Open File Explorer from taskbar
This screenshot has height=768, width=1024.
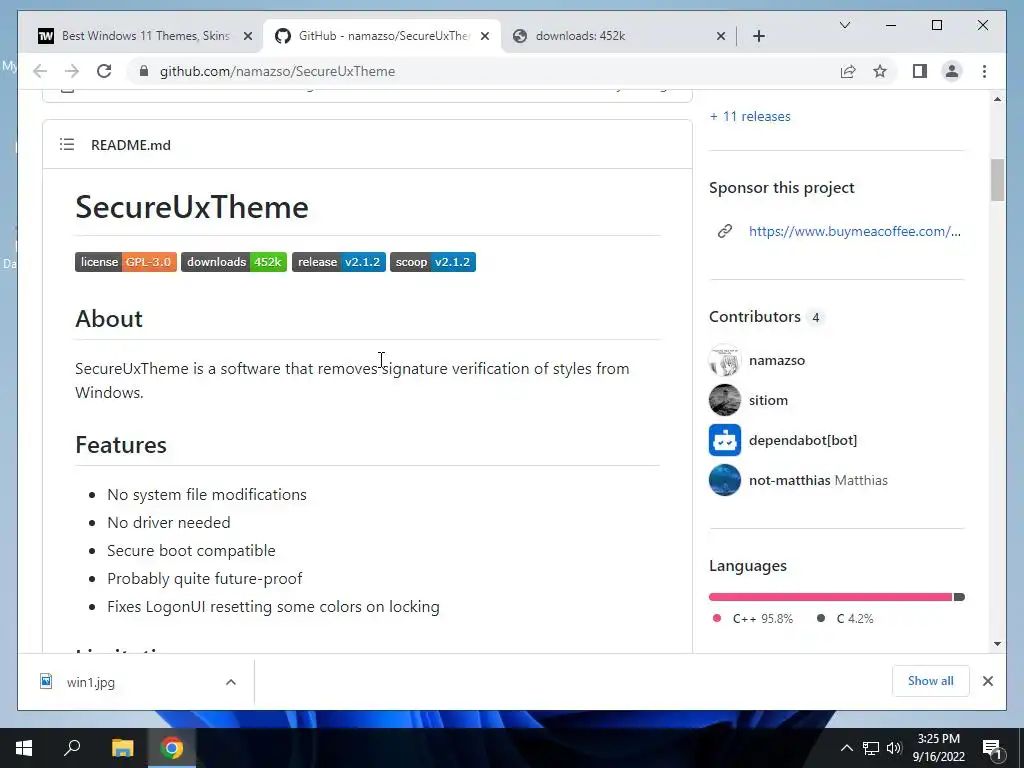[122, 748]
